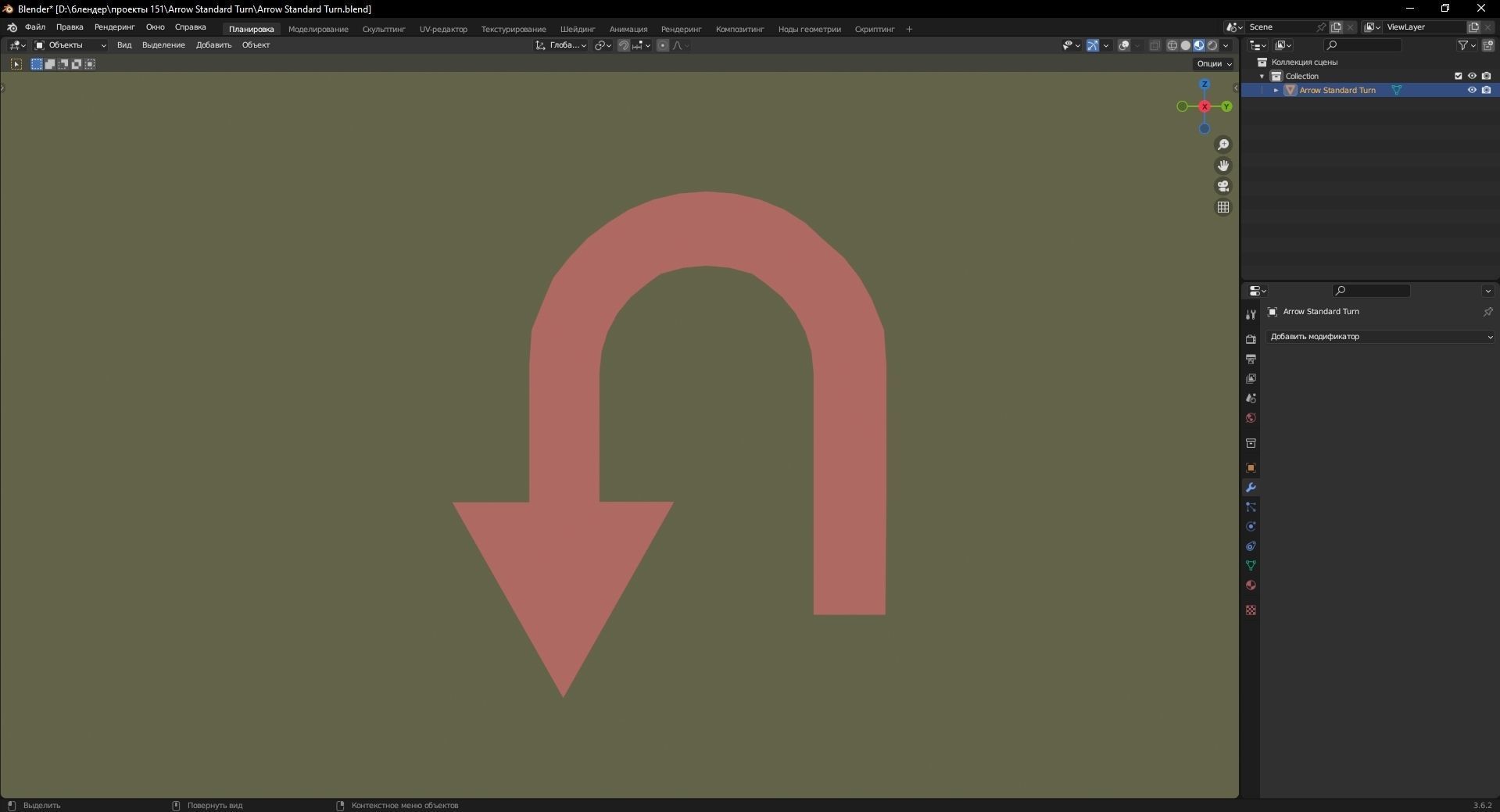
Task: Open the viewport shading options dropdown
Action: [1226, 45]
